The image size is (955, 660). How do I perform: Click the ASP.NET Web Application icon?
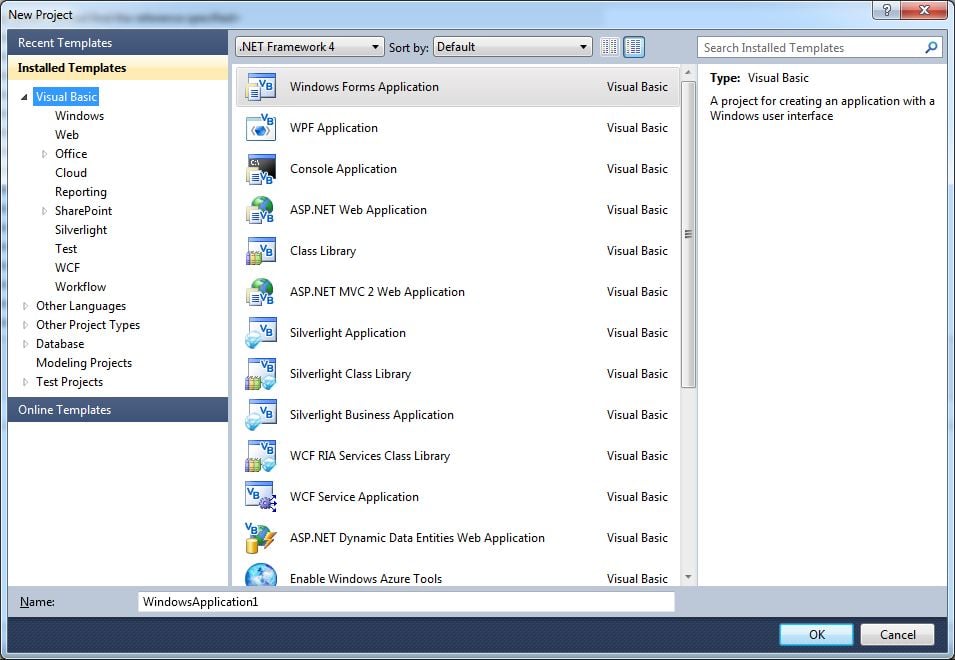point(261,209)
